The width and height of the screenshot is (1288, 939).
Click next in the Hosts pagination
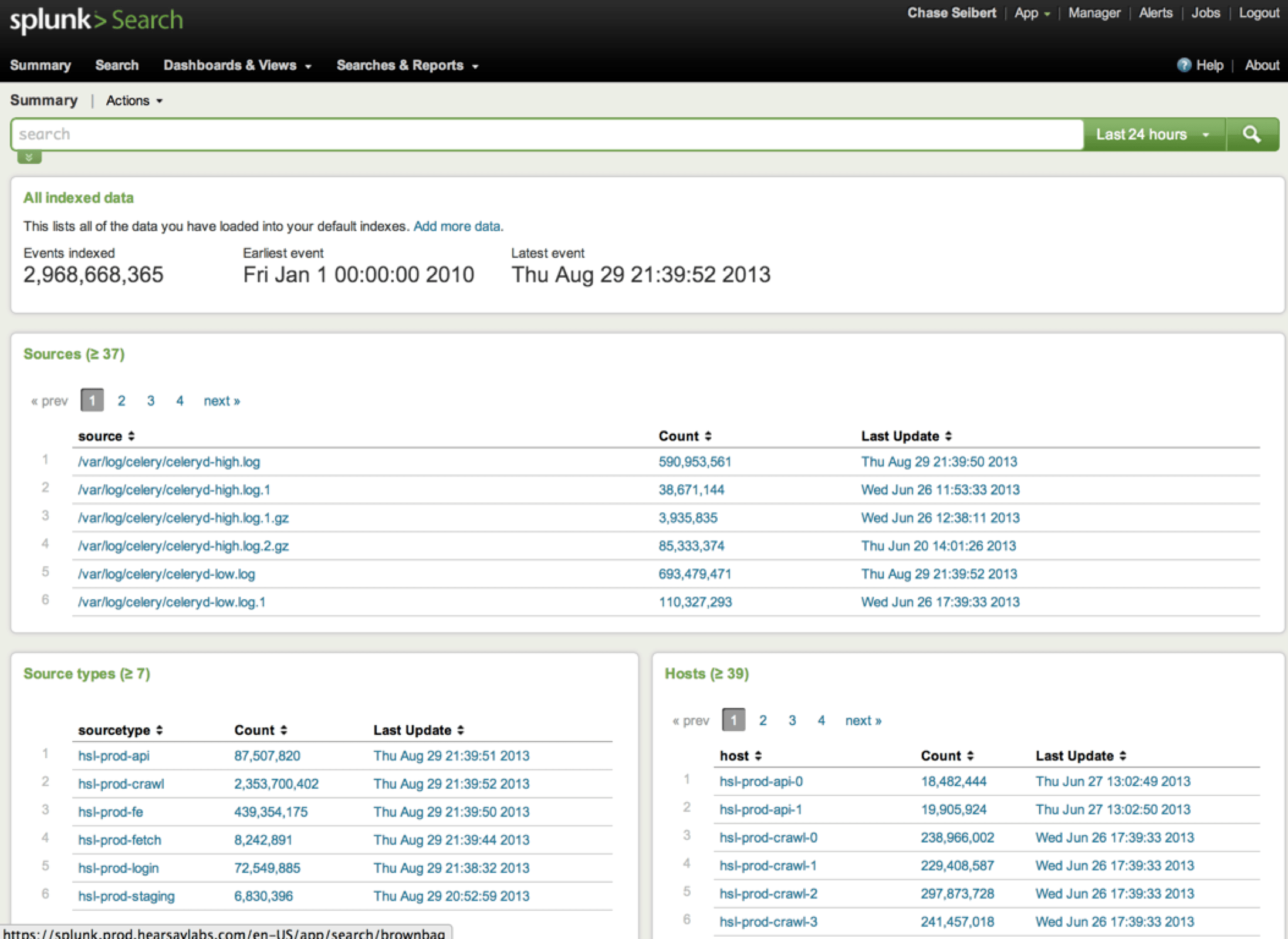[862, 720]
